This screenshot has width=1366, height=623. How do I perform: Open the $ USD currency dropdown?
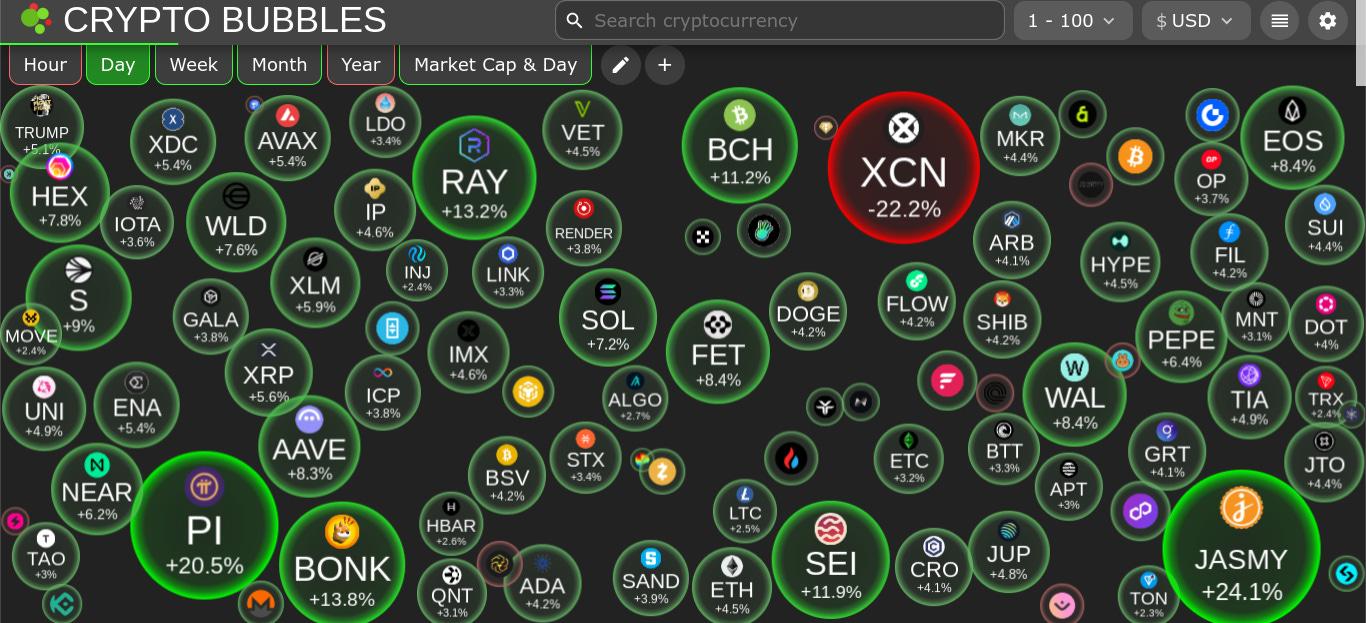1196,20
